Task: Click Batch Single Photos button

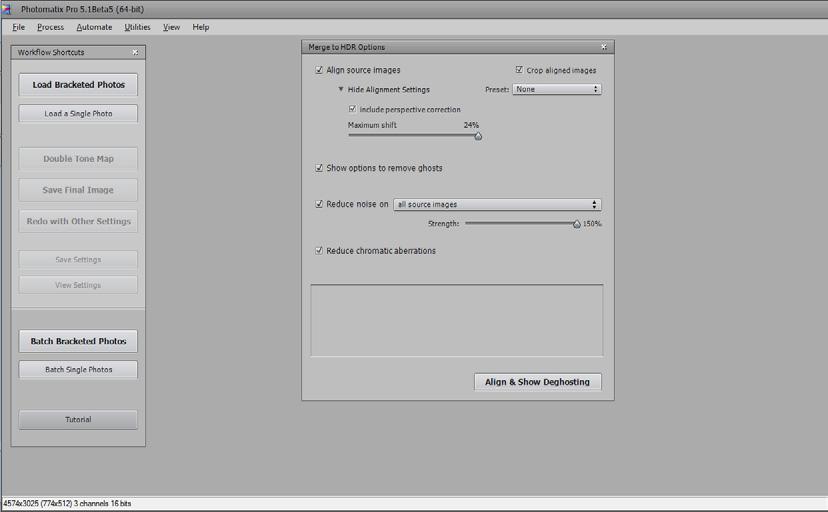Action: [78, 369]
